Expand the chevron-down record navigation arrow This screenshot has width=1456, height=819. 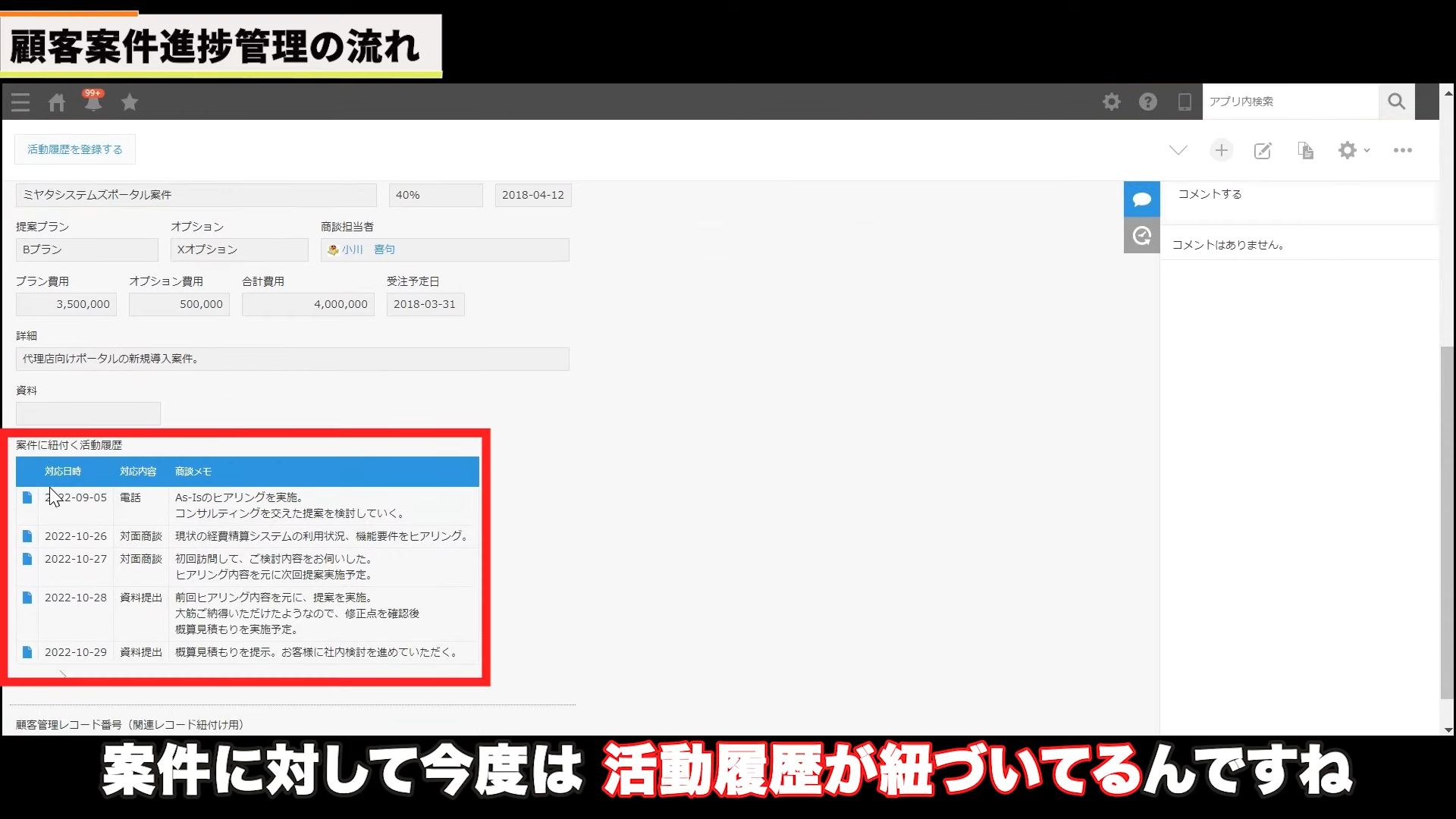[x=1178, y=150]
